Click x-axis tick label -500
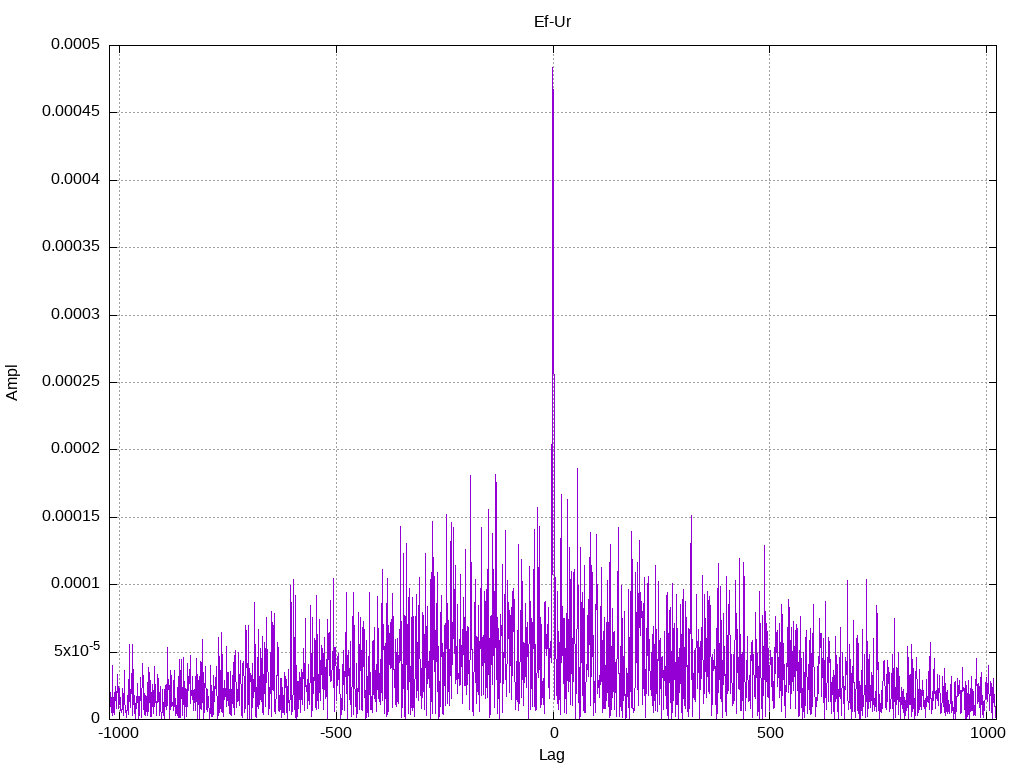This screenshot has height=768, width=1024. (336, 733)
